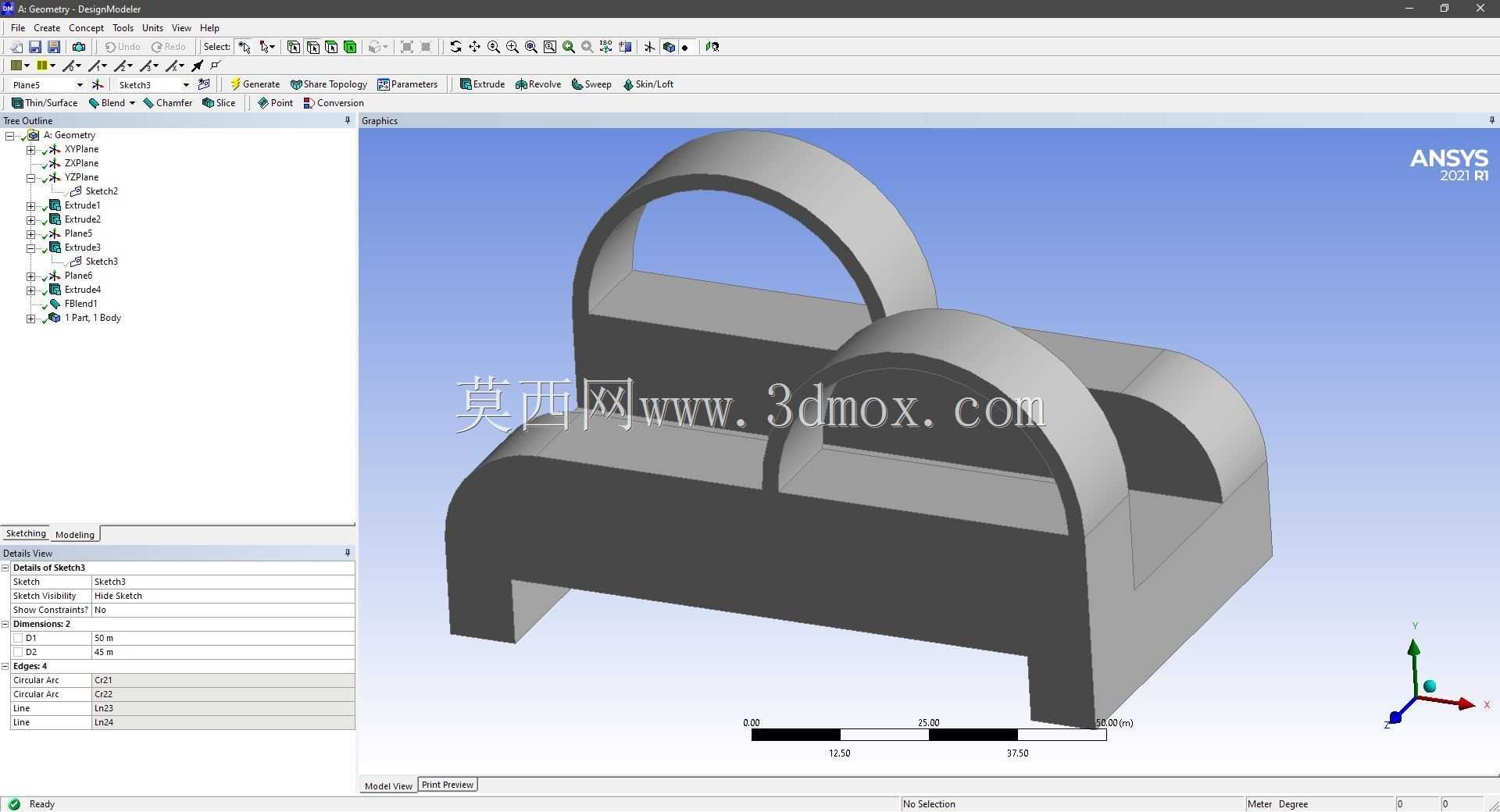Open the File menu
Screen dimensions: 1500x812
(x=18, y=27)
